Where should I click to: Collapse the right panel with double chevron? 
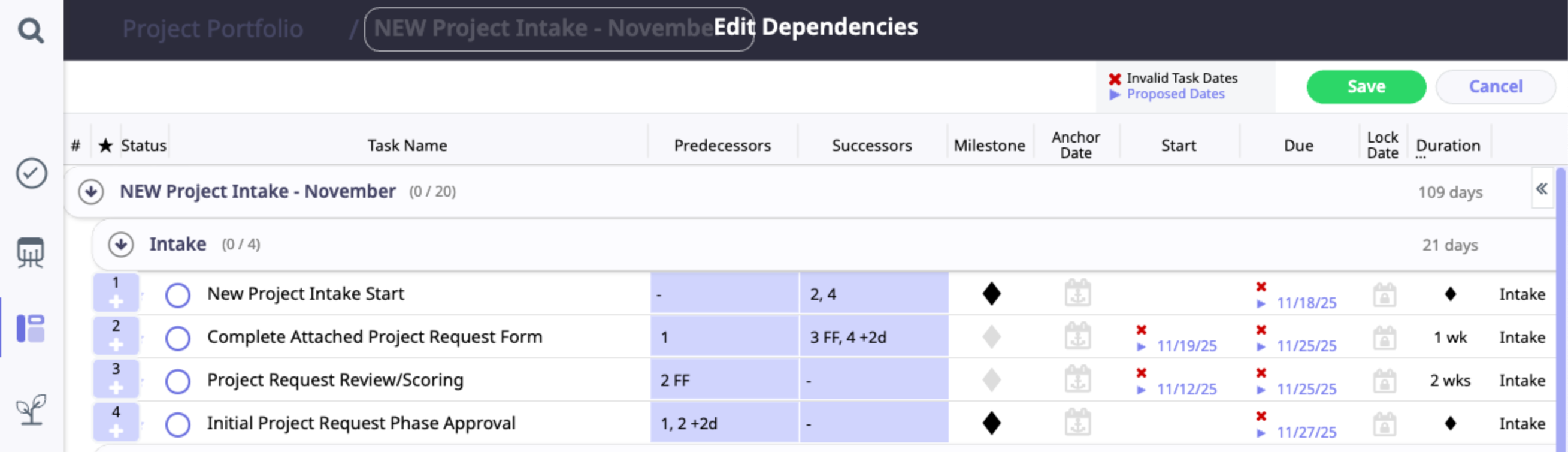pyautogui.click(x=1541, y=189)
